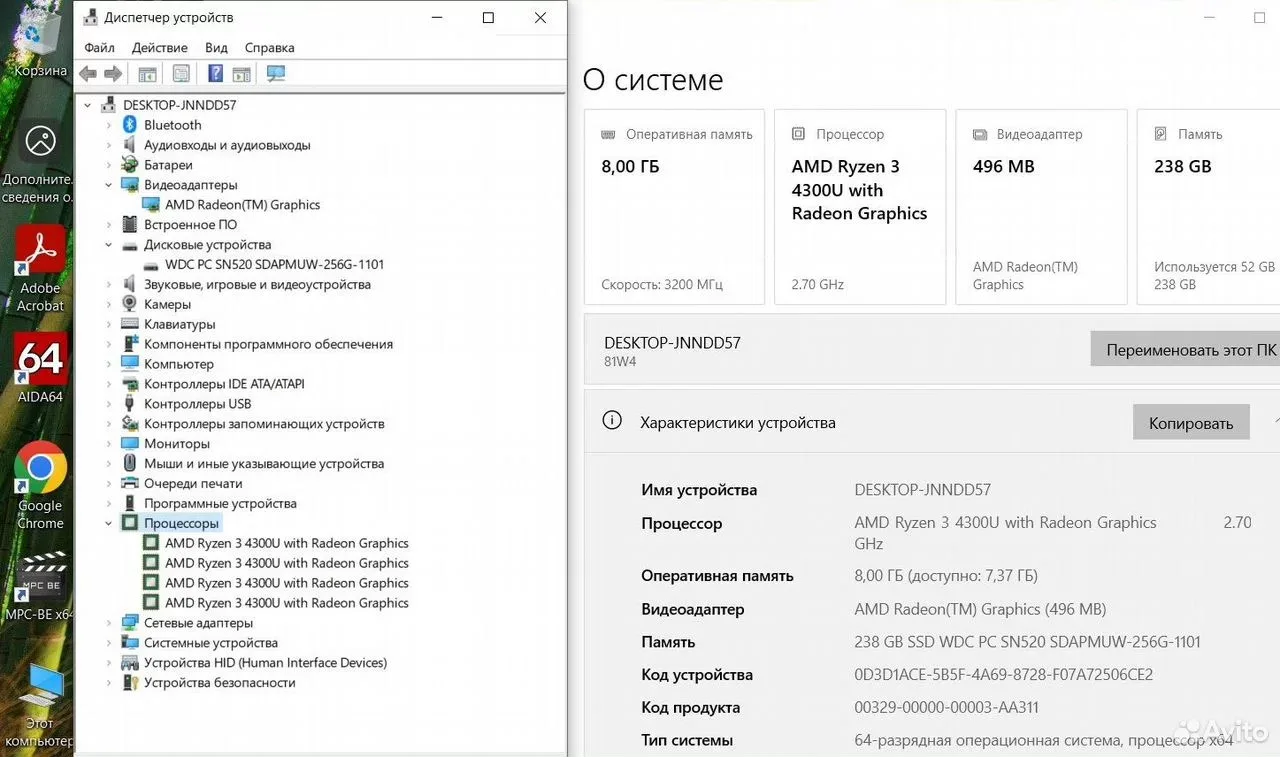Select Контроллеры IDE ATA/ATAPI item
Viewport: 1280px width, 757px height.
point(224,384)
